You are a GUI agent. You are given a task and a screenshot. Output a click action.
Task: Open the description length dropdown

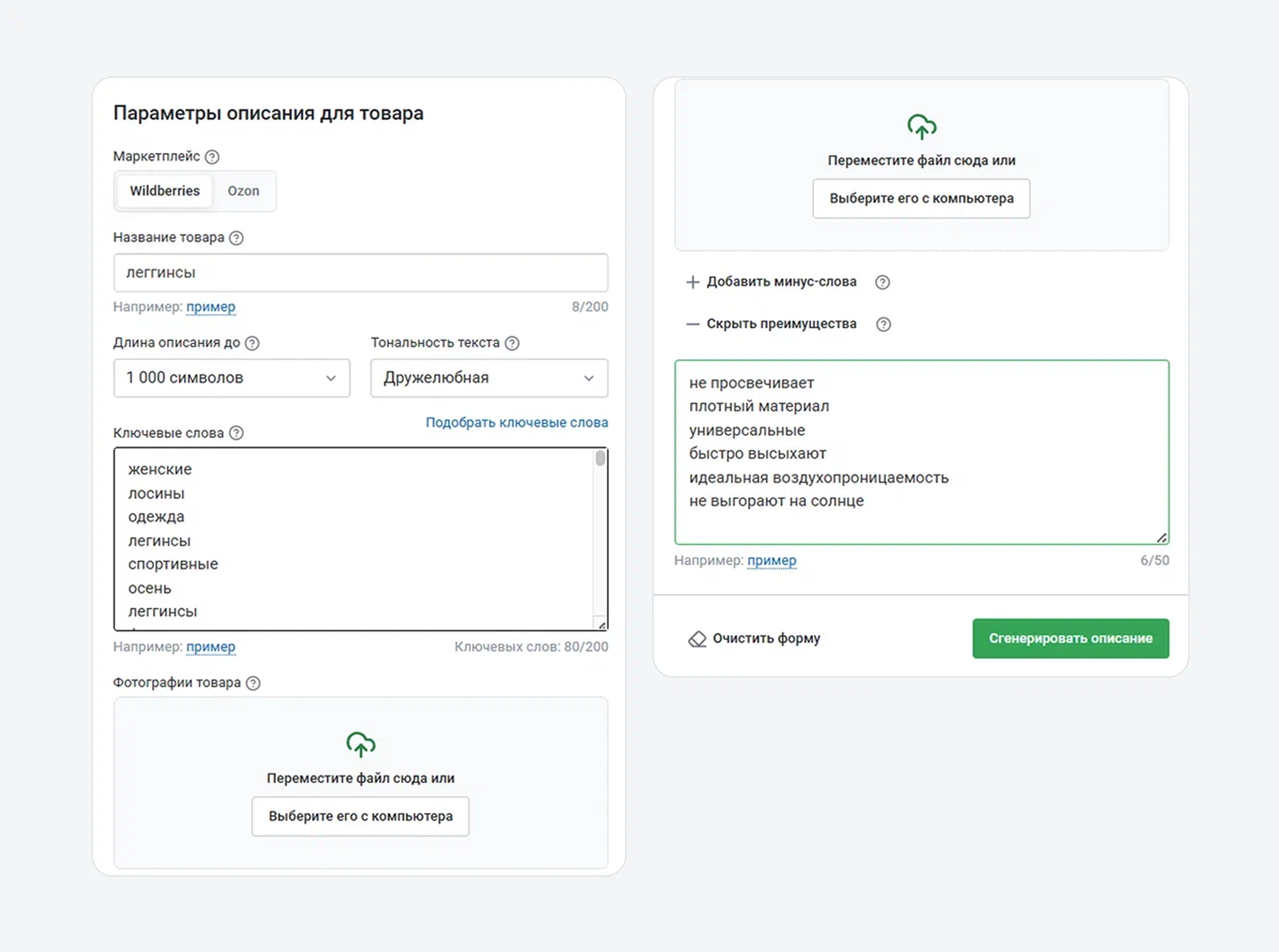[232, 378]
